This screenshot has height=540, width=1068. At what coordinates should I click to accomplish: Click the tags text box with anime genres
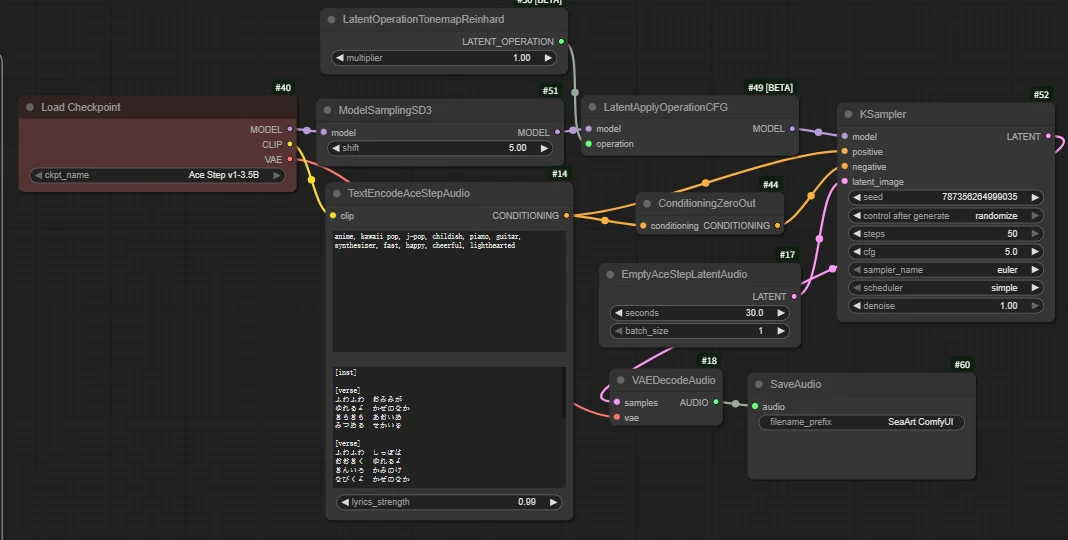tap(449, 290)
